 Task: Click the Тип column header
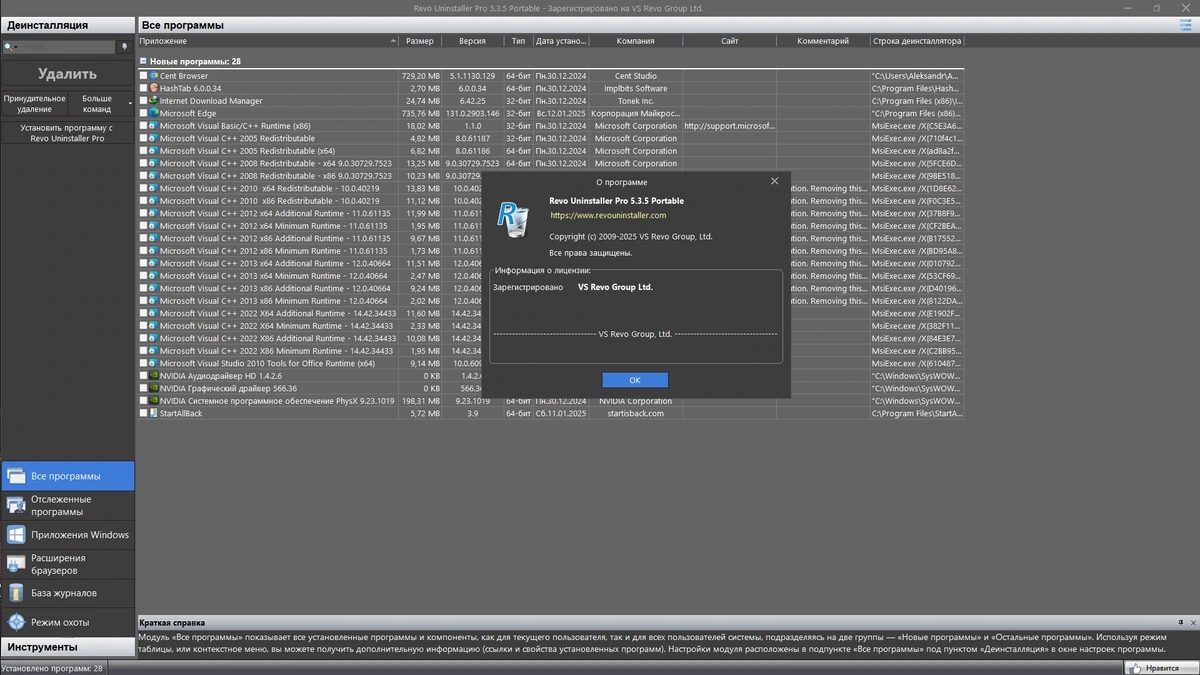(518, 41)
